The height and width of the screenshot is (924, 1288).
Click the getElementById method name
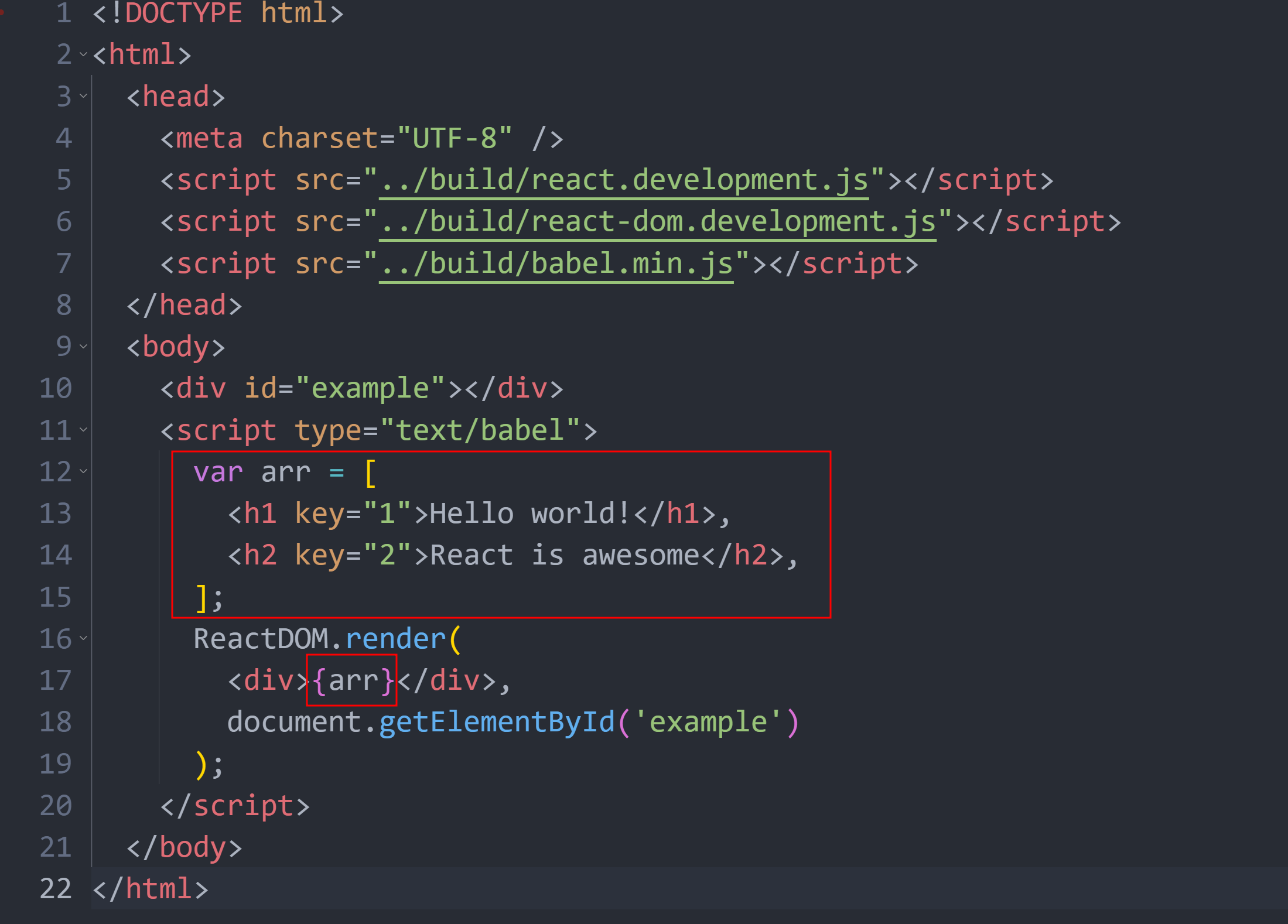(x=497, y=722)
